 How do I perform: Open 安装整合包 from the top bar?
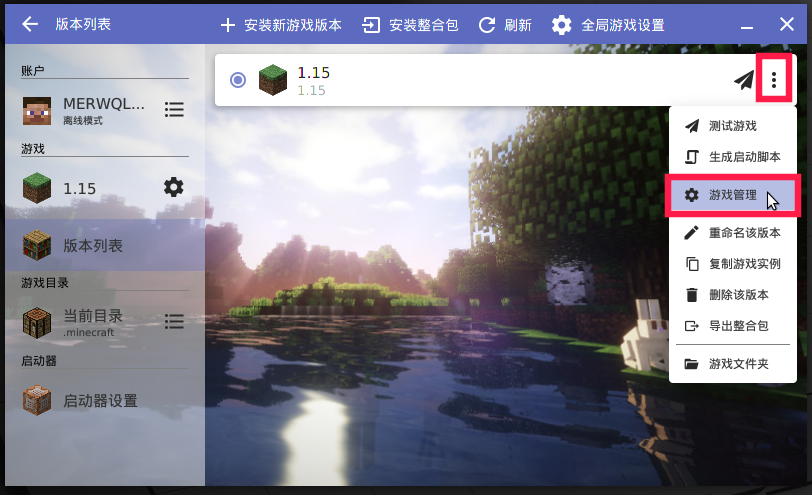pyautogui.click(x=423, y=25)
